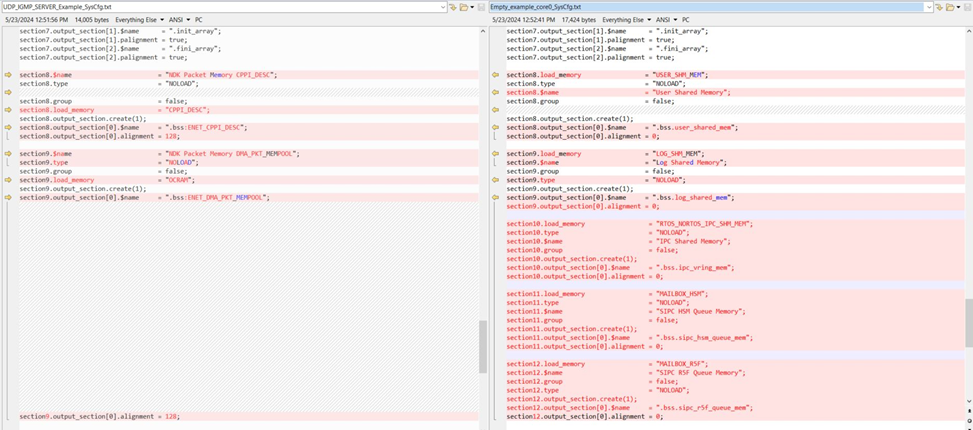973x430 pixels.
Task: Open the right ANSI encoding dropdown
Action: 667,20
